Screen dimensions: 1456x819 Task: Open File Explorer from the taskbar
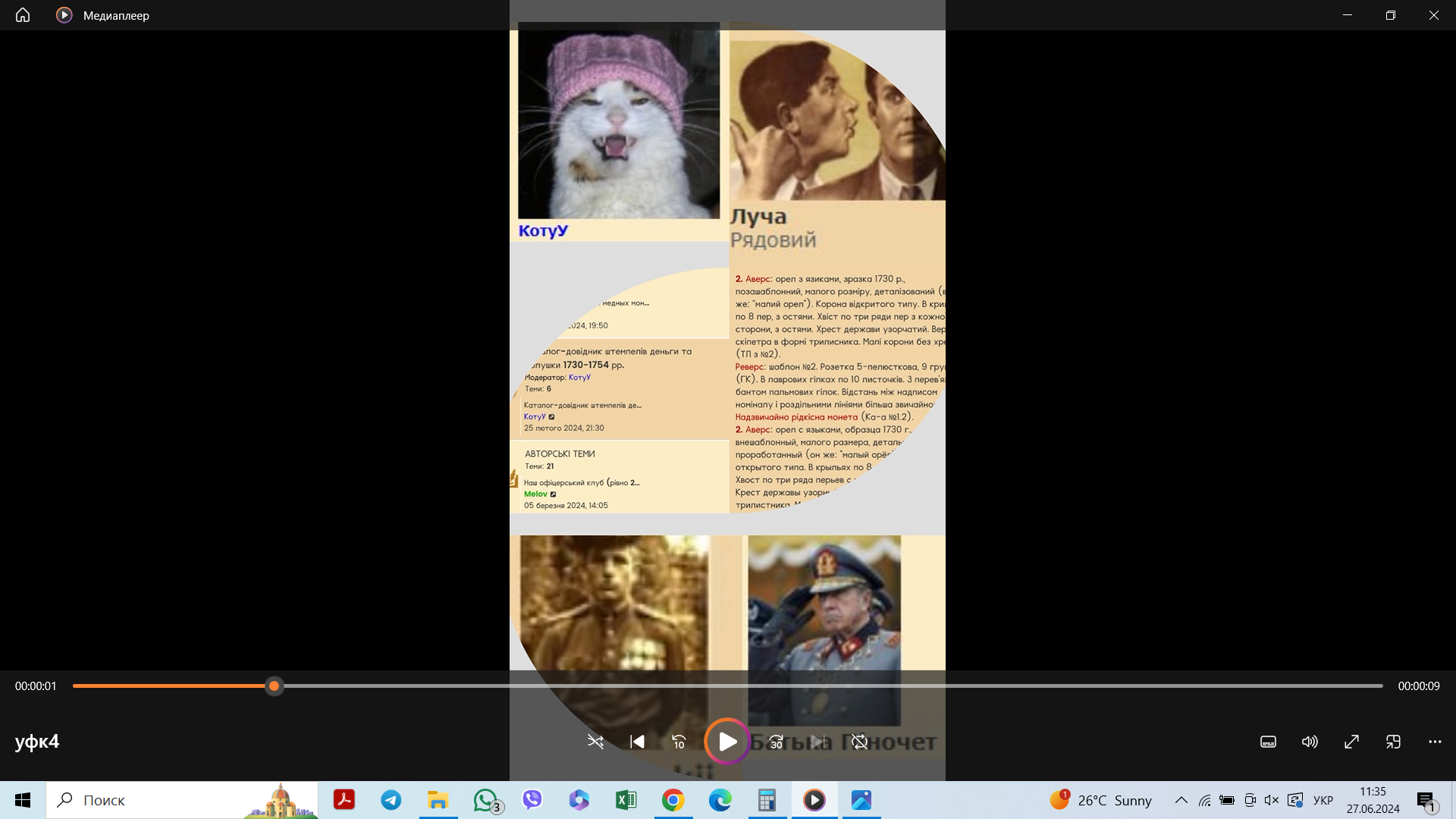click(x=438, y=800)
